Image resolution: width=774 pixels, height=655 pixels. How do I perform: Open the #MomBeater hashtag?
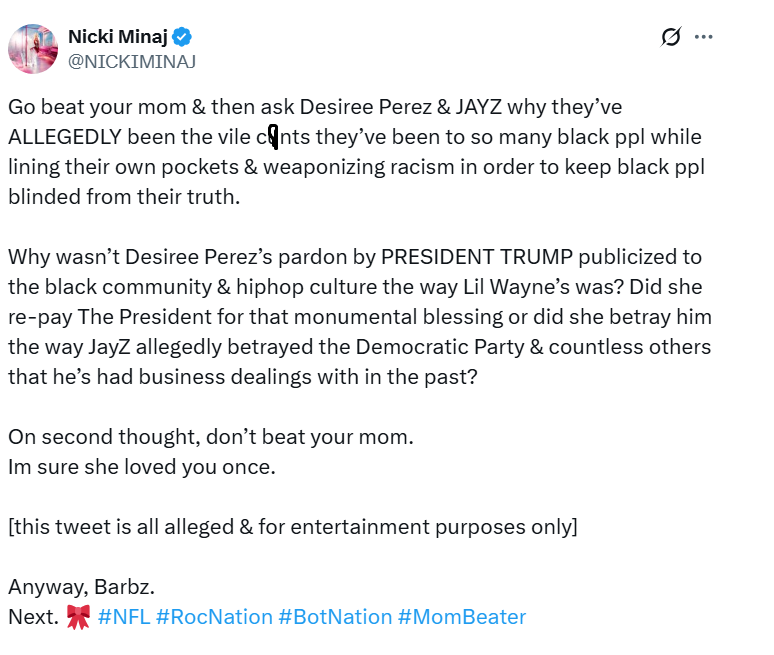461,617
